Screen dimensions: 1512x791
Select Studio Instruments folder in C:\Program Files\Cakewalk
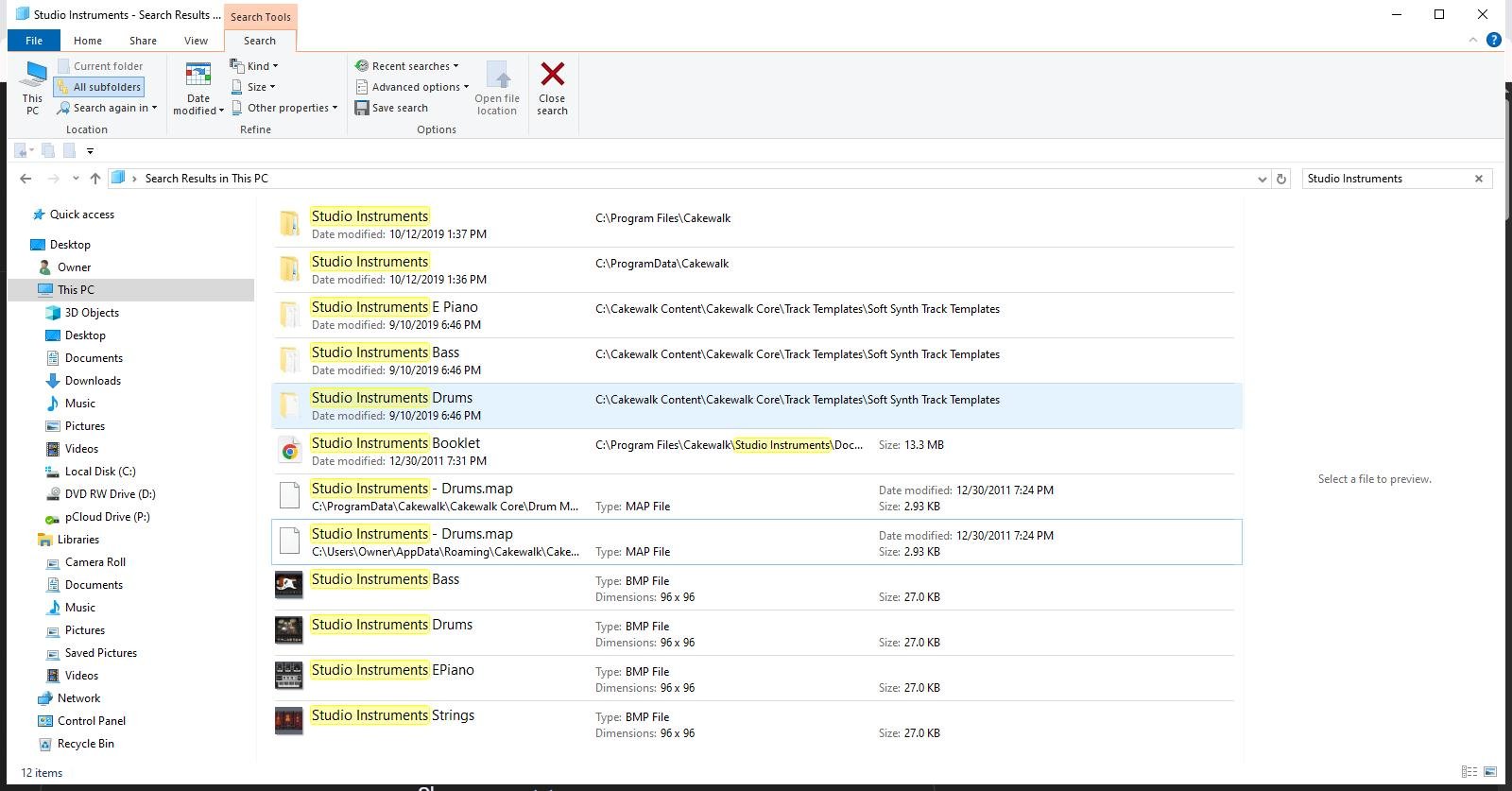[757, 225]
